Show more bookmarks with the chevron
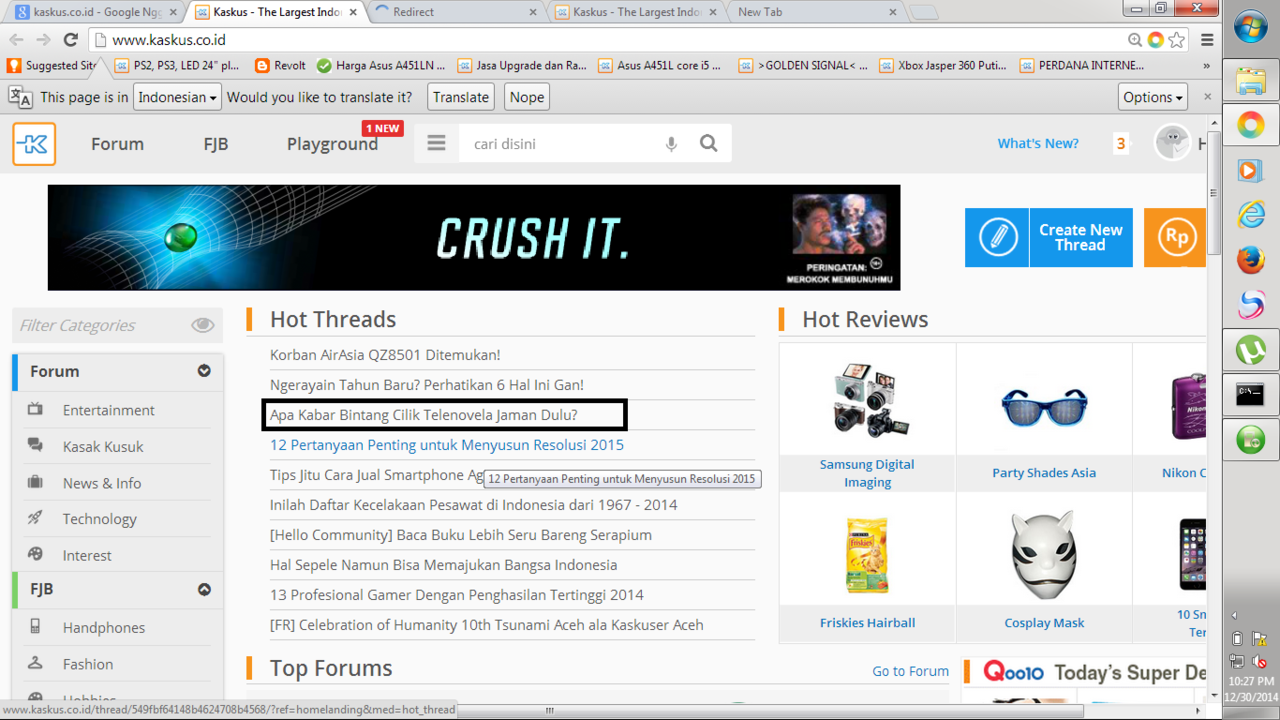Image resolution: width=1280 pixels, height=720 pixels. (x=1206, y=66)
